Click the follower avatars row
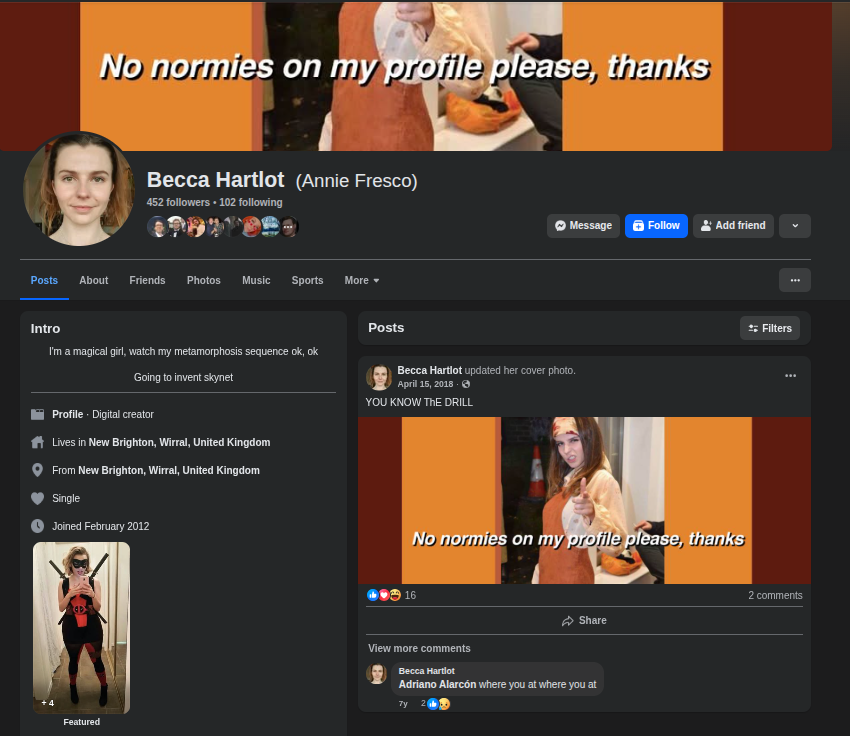 pos(223,227)
